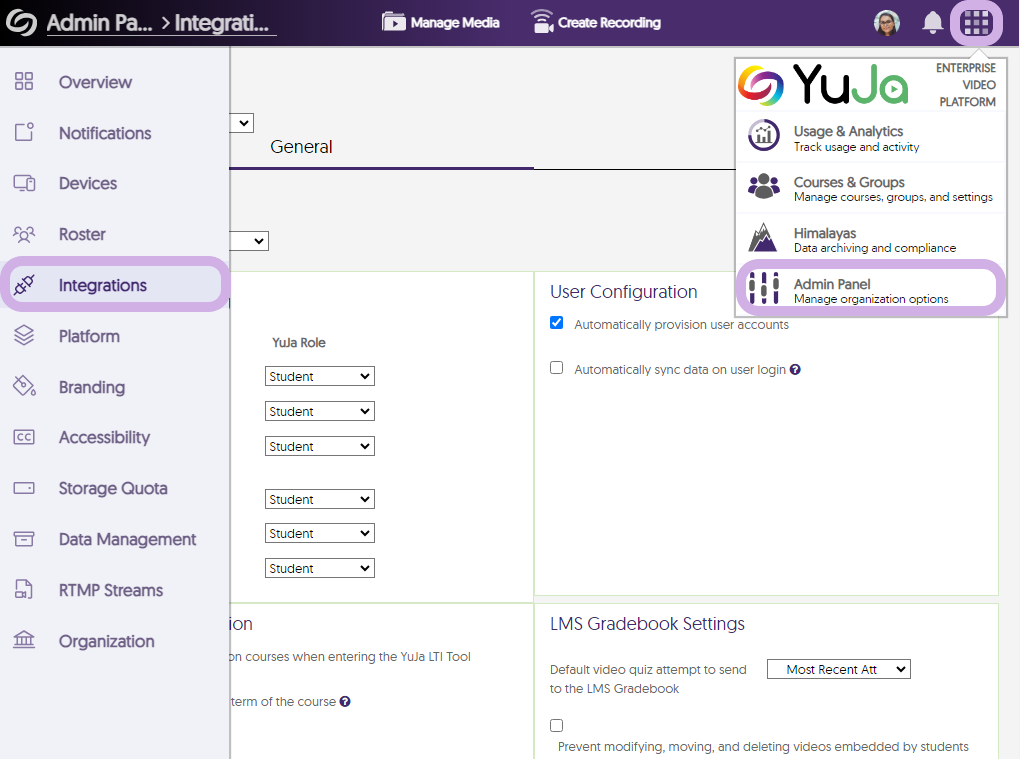Open the Most Recent Att gradebook dropdown
Screen dimensions: 1020x759
838,669
